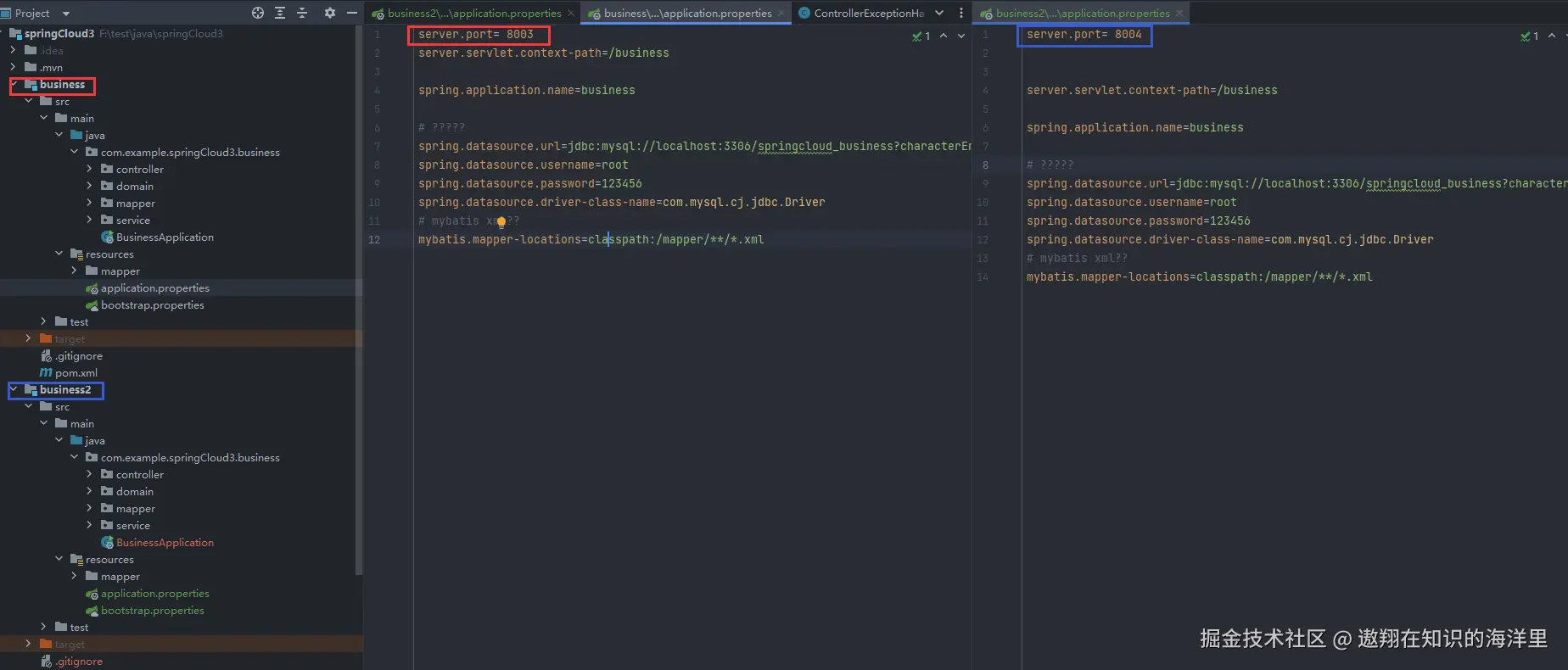Select com.example.springCloud3.business package in business2
The width and height of the screenshot is (1568, 670).
coord(190,458)
